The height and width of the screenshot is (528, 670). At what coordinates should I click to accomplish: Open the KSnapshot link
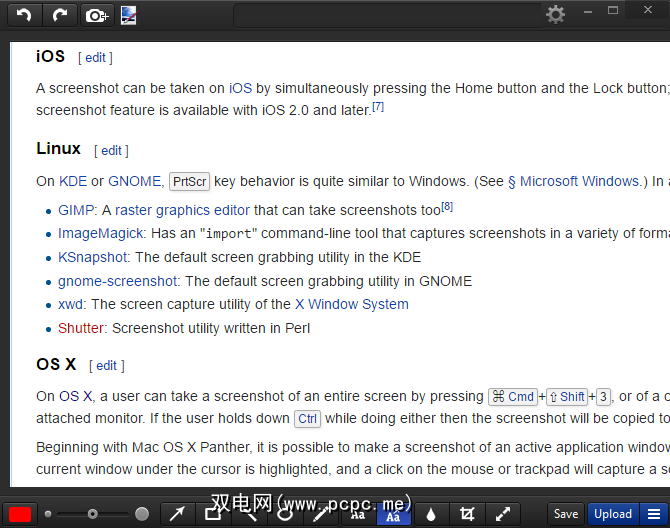93,257
